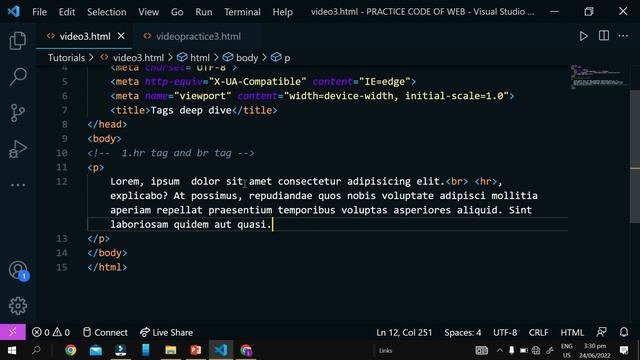
Task: Open the Explorer view in activity bar
Action: pyautogui.click(x=18, y=41)
